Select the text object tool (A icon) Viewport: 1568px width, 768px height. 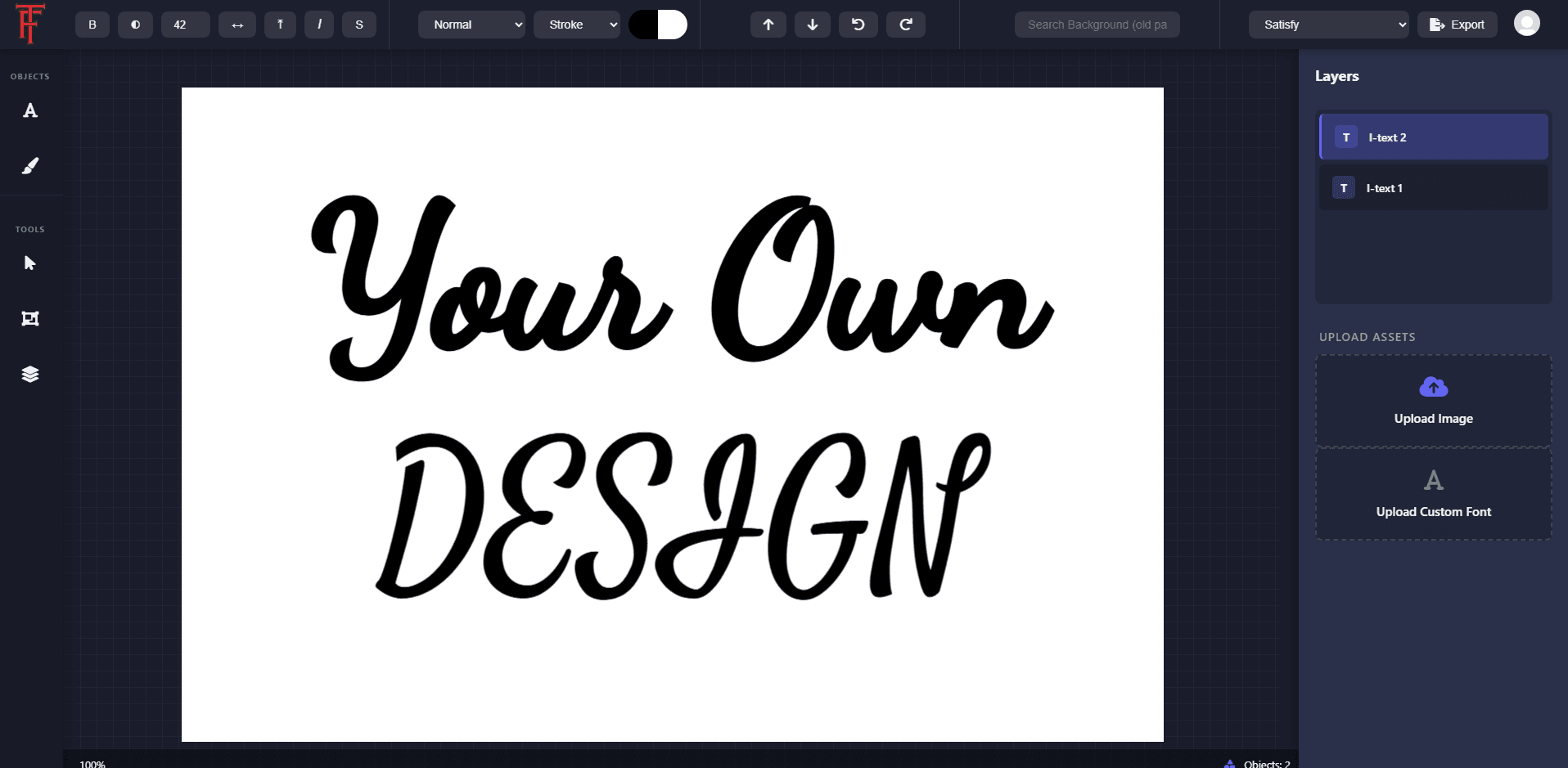pos(30,110)
